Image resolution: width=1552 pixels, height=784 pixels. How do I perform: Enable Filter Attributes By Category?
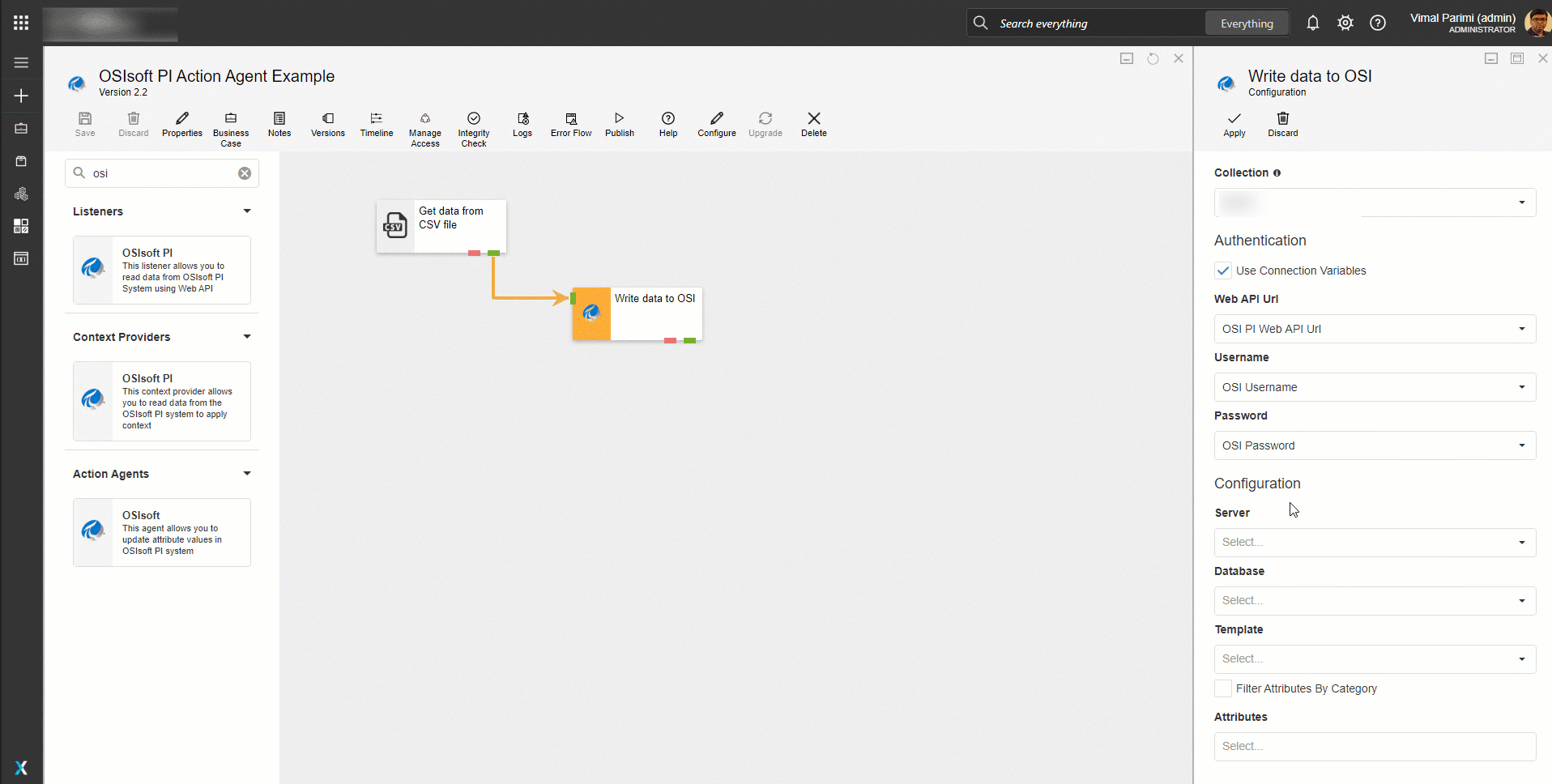pos(1223,688)
